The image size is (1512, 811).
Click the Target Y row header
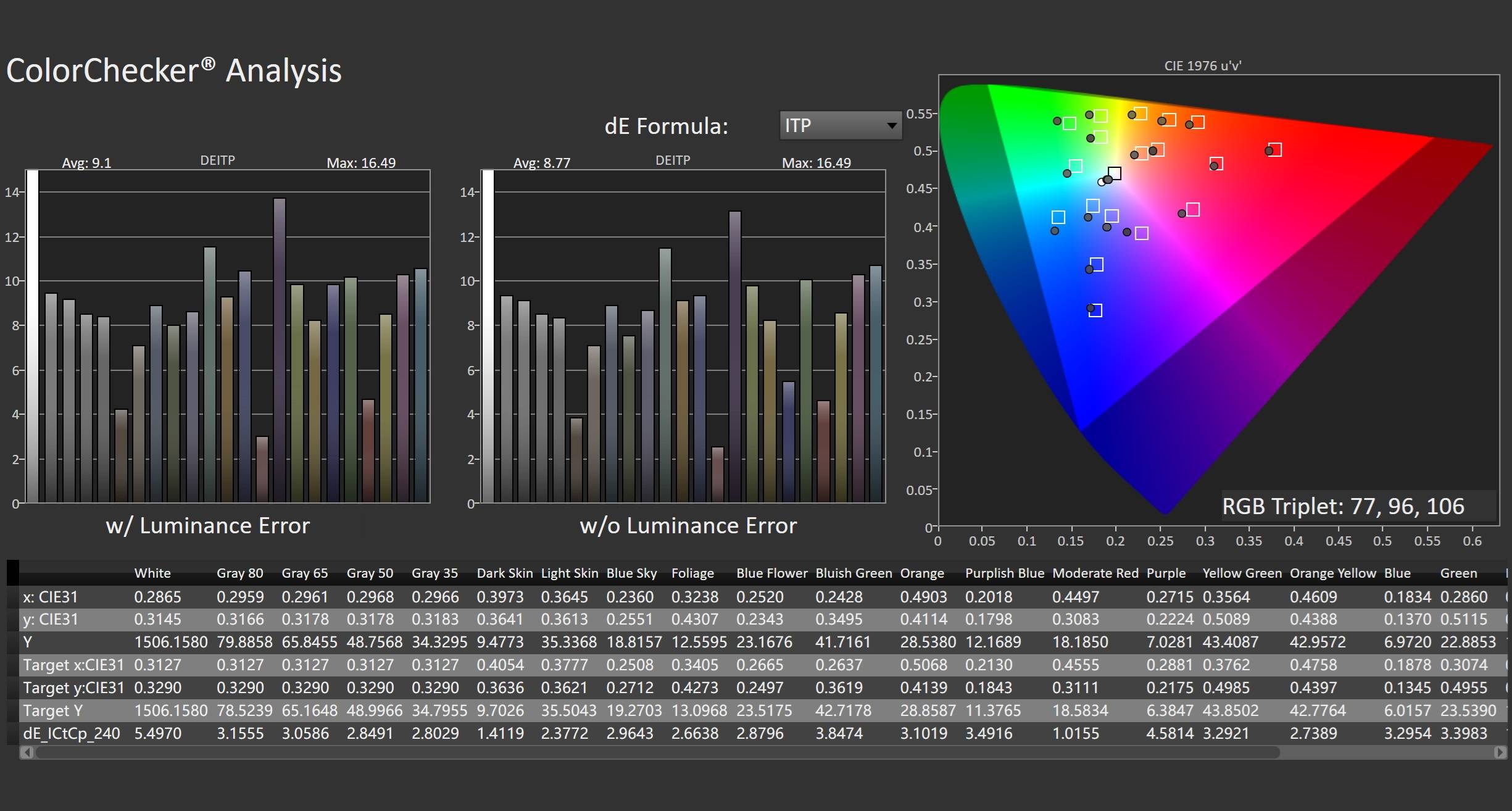coord(53,710)
